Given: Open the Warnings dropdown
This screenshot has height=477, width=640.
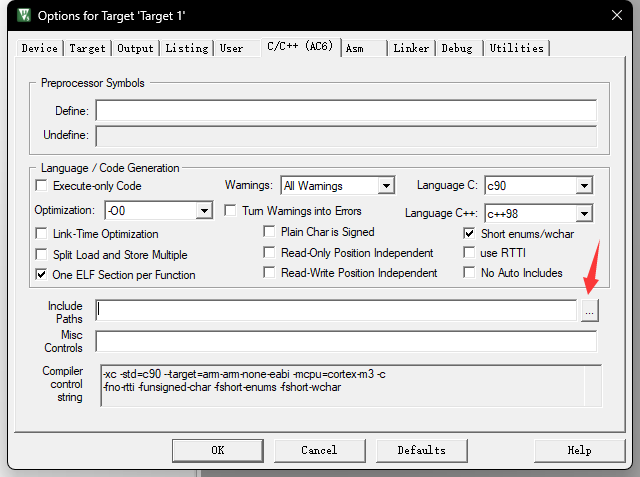Looking at the screenshot, I should tap(386, 186).
